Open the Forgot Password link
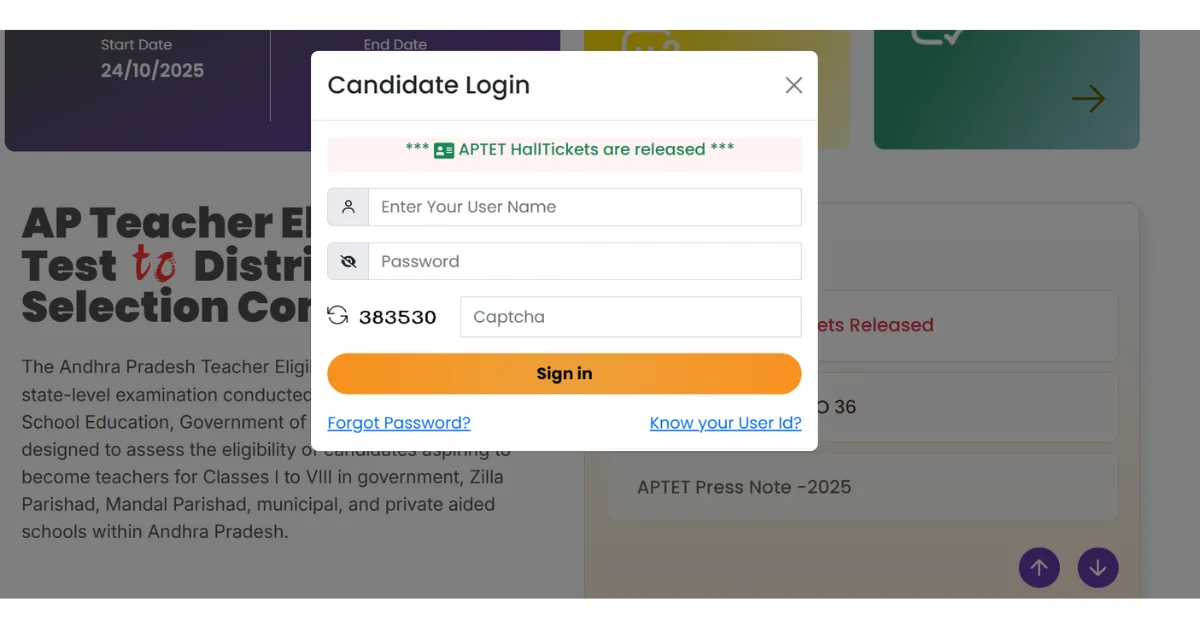The height and width of the screenshot is (628, 1200). 399,423
